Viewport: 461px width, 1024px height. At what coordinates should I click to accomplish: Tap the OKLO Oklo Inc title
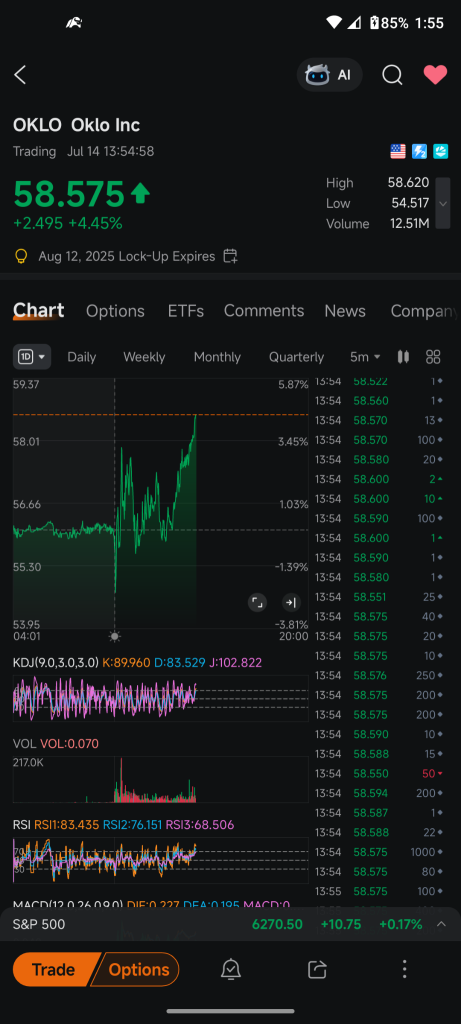click(x=76, y=125)
